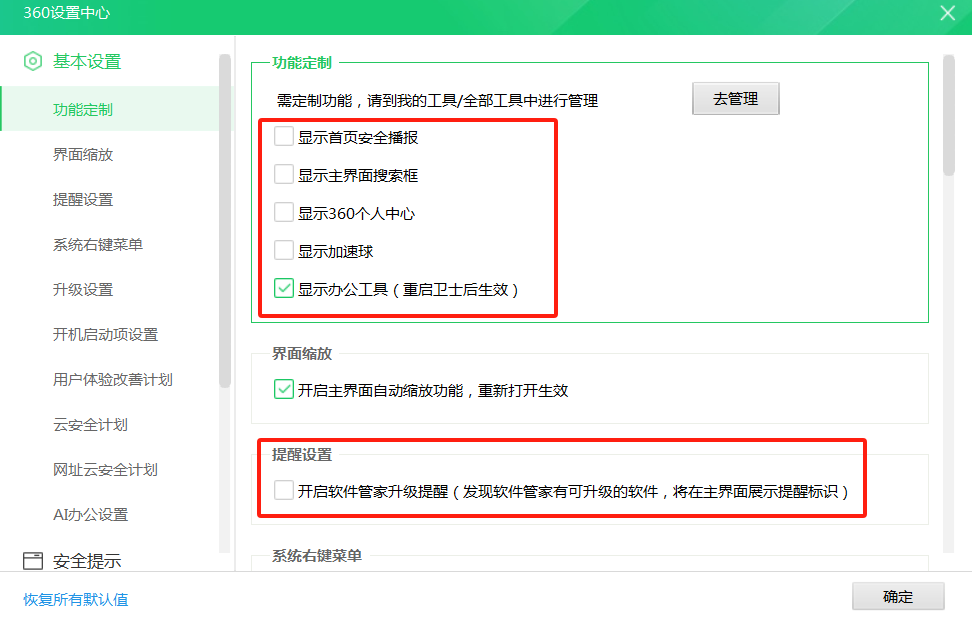Screen dimensions: 972x621
Task: Click the 360设置中心 title text
Action: tap(66, 13)
